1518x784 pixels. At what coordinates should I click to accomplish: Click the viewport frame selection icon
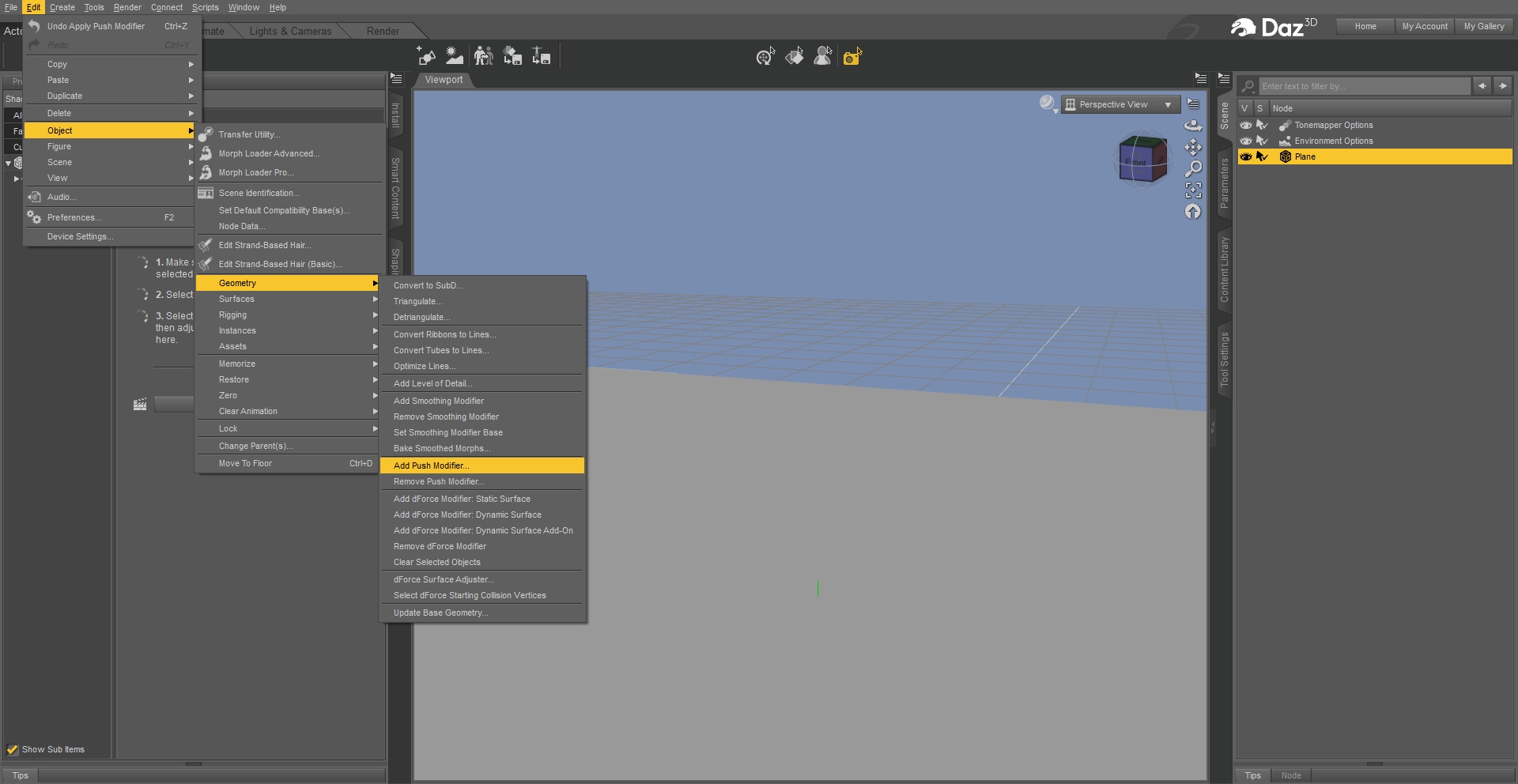(1193, 190)
